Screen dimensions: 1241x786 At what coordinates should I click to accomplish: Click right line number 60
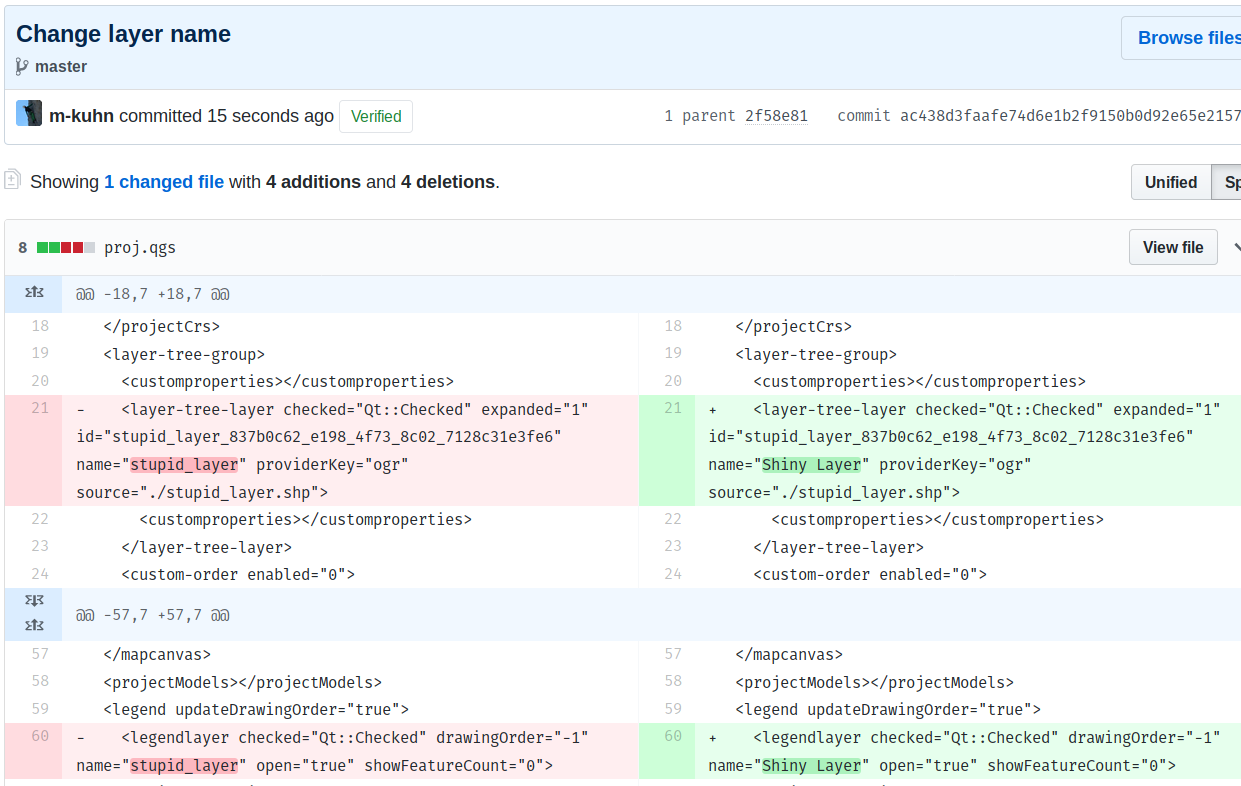coord(673,736)
